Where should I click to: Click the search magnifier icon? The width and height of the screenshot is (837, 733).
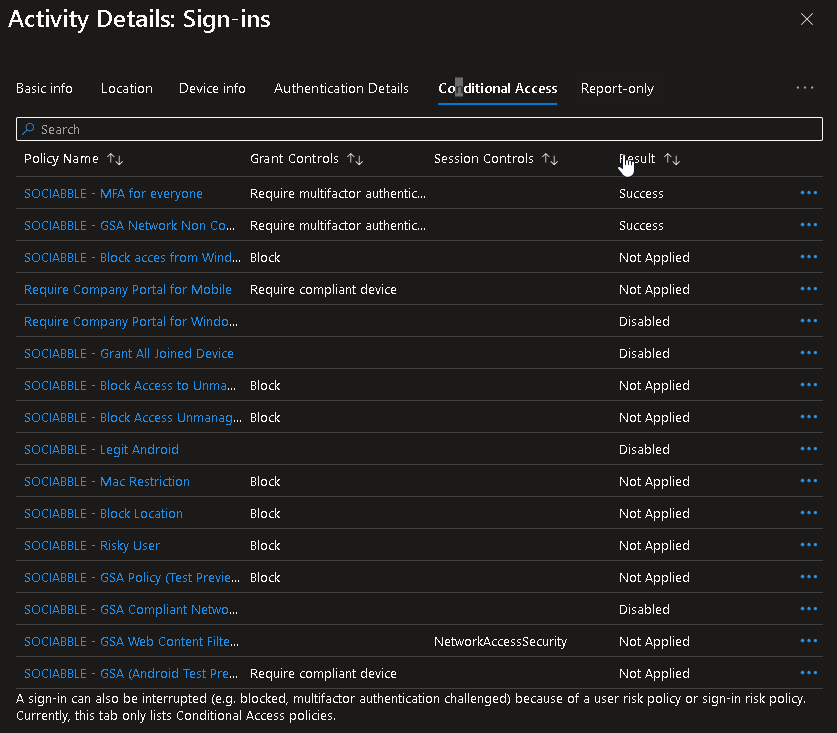pos(28,129)
